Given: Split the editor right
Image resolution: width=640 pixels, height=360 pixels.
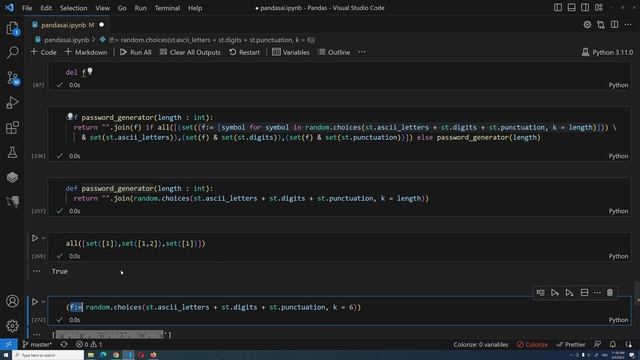Looking at the screenshot, I should point(614,24).
